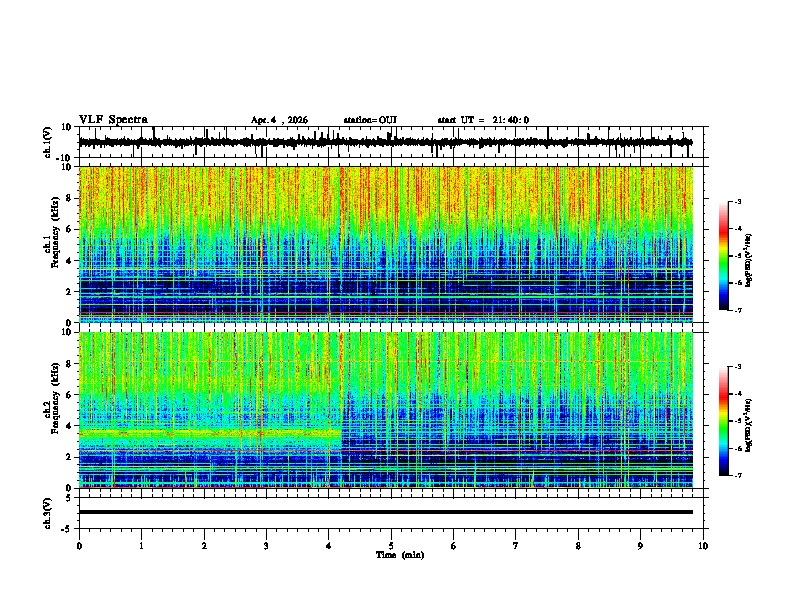Click time axis tick label "2"
Image resolution: width=792 pixels, height=612 pixels.
(x=204, y=546)
